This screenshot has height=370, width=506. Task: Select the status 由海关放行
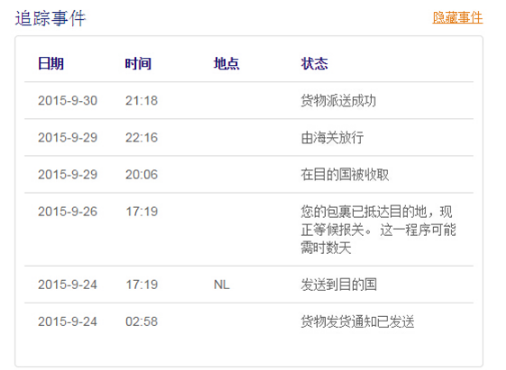(x=332, y=138)
